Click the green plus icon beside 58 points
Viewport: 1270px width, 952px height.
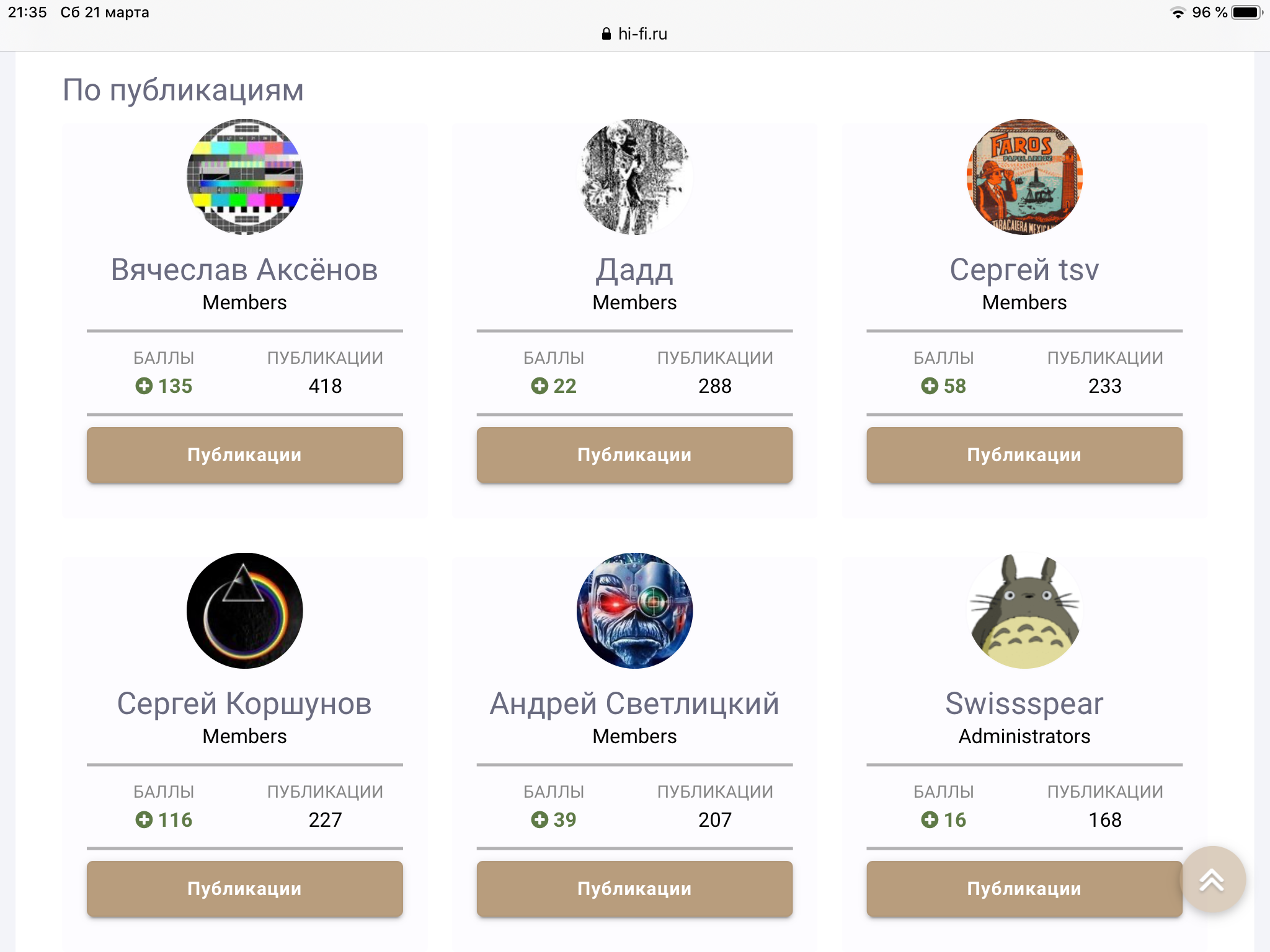tap(930, 386)
